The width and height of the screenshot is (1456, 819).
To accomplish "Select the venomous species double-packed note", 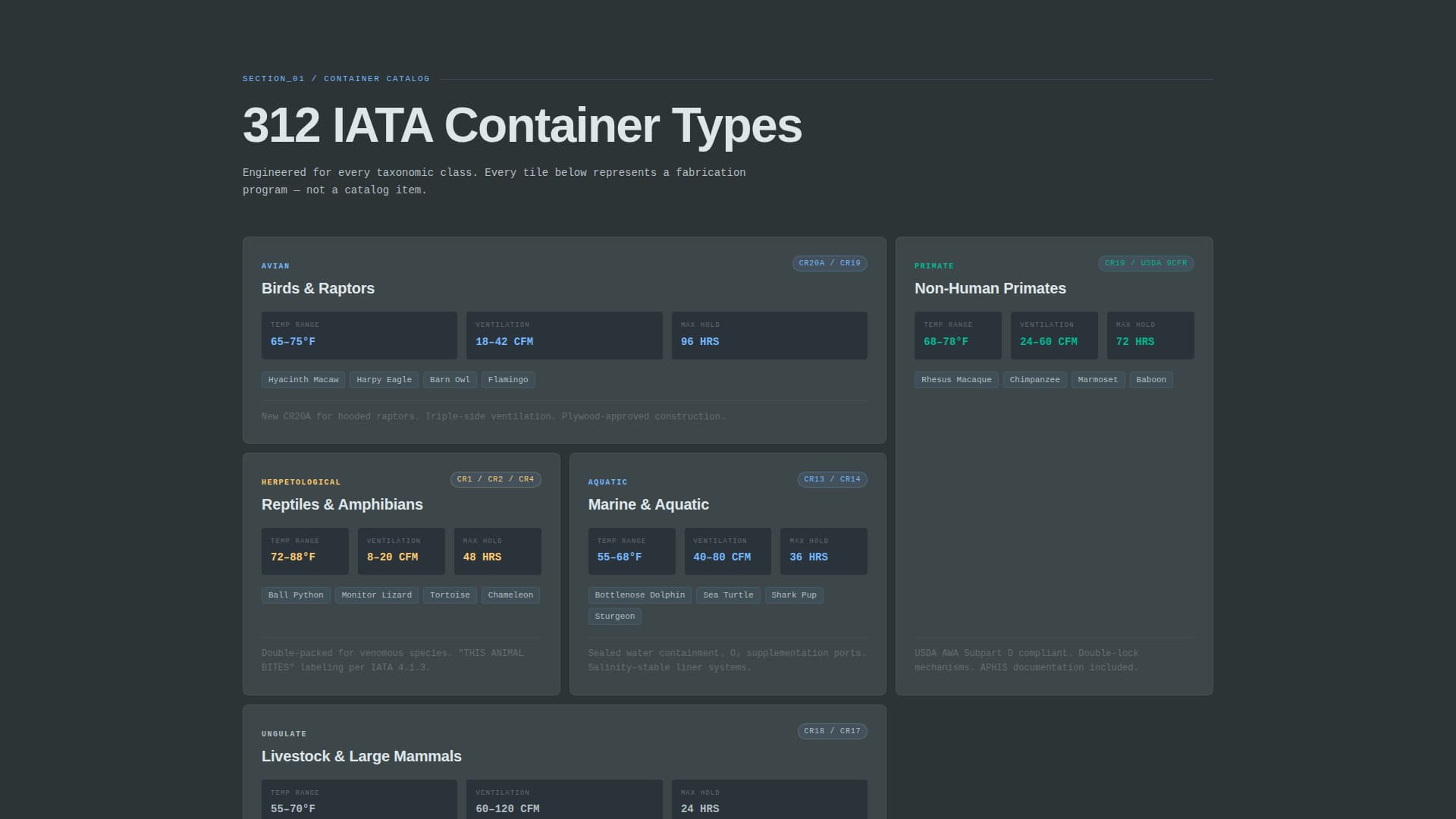I will [x=392, y=661].
